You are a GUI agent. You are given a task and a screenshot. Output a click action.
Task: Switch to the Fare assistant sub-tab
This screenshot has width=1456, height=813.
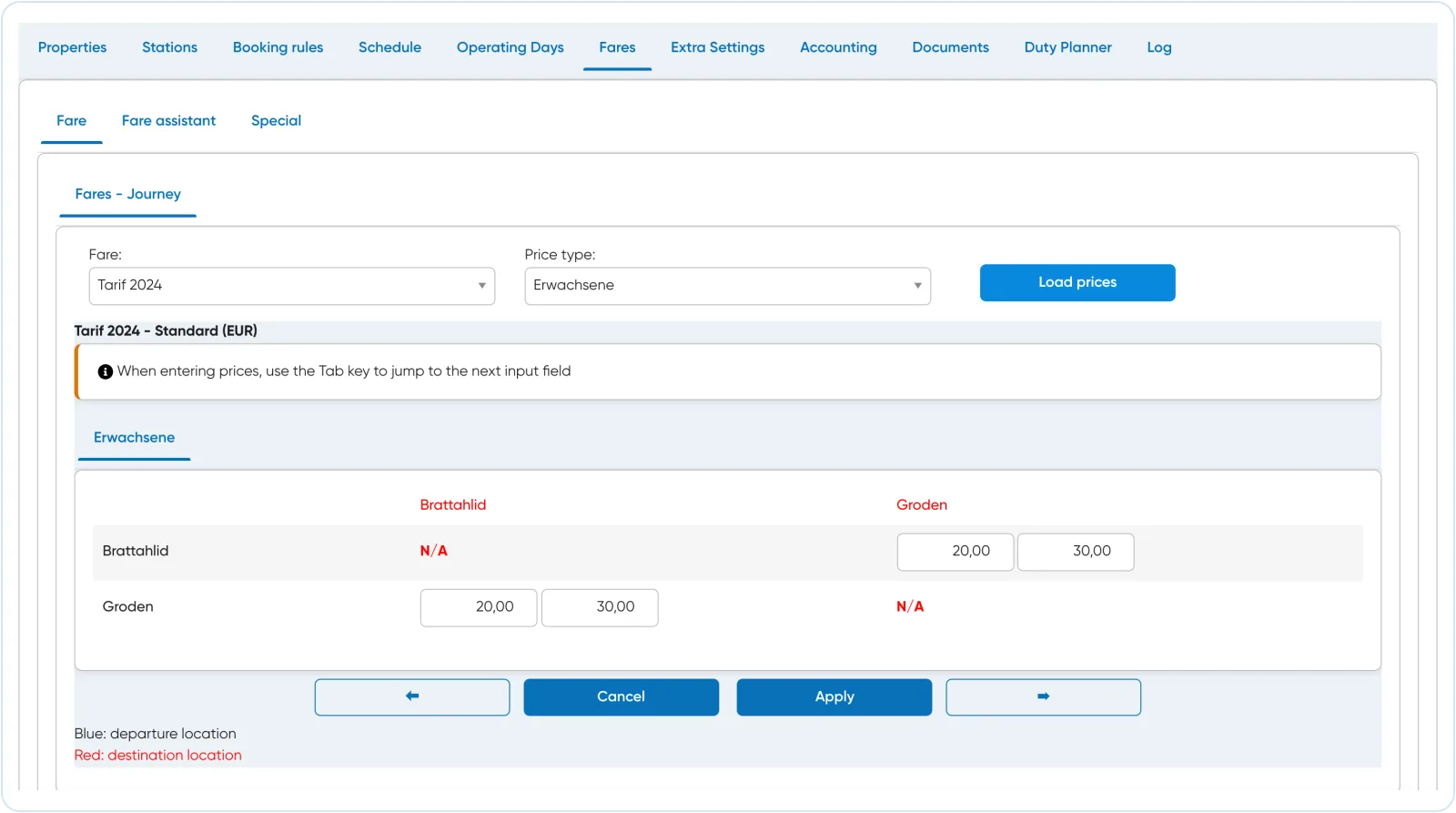point(168,121)
